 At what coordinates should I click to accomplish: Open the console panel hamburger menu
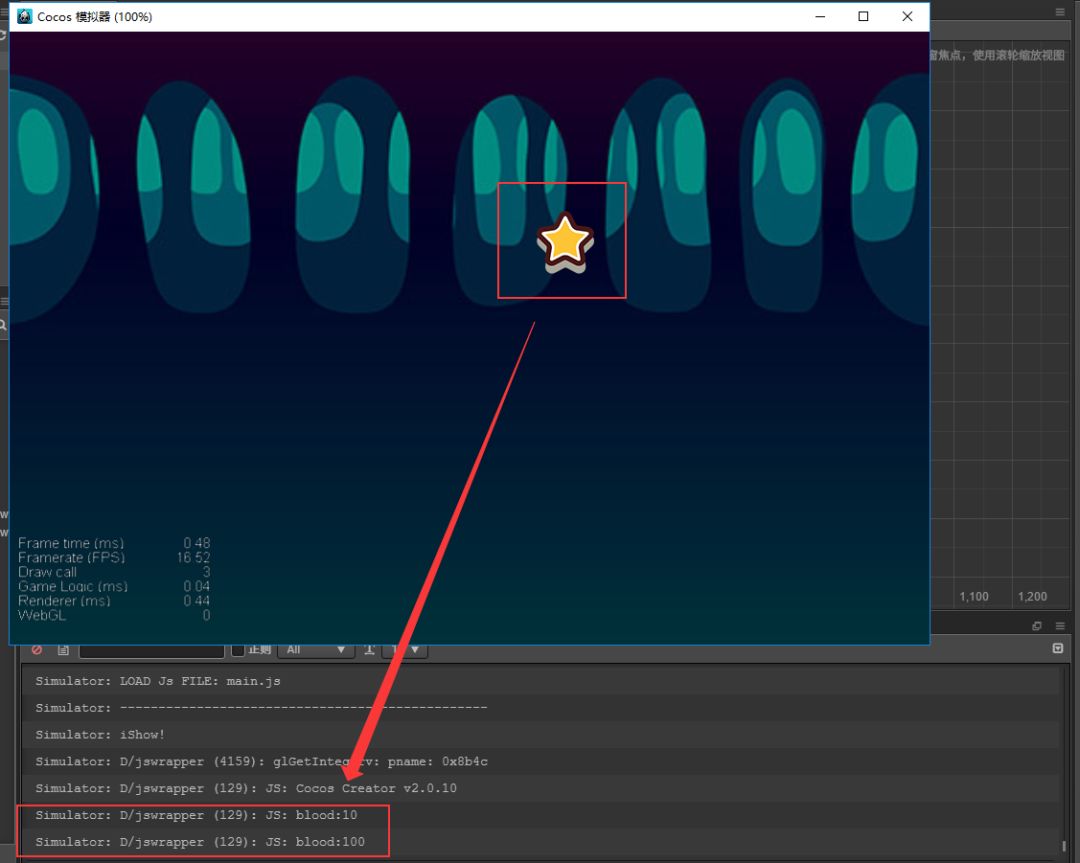[1060, 626]
